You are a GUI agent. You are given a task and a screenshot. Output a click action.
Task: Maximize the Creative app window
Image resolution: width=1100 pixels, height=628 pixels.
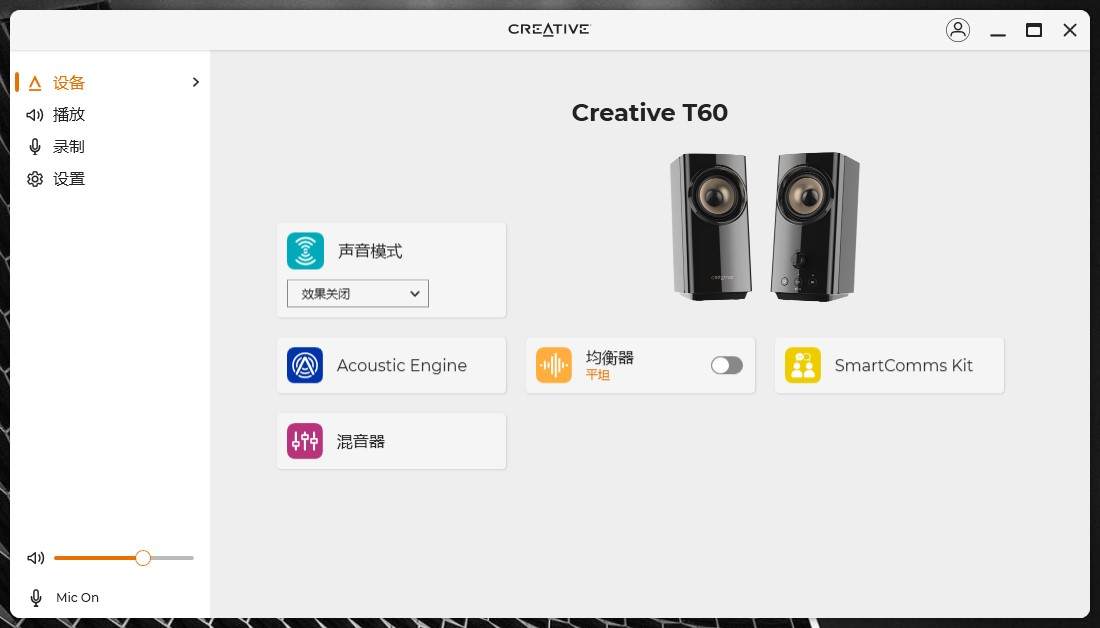point(1033,29)
